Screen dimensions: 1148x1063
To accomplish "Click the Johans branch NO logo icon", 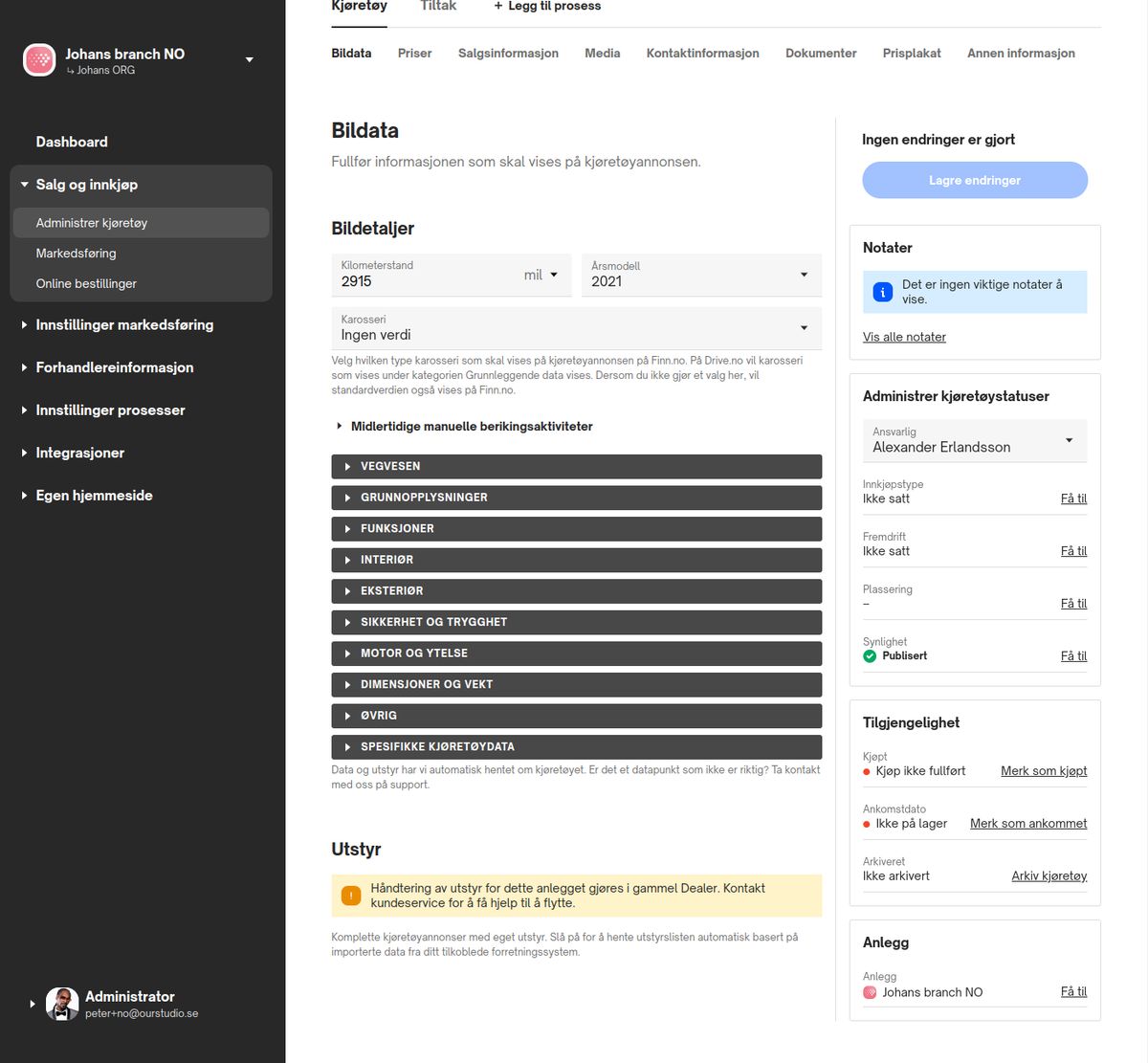I will tap(39, 60).
